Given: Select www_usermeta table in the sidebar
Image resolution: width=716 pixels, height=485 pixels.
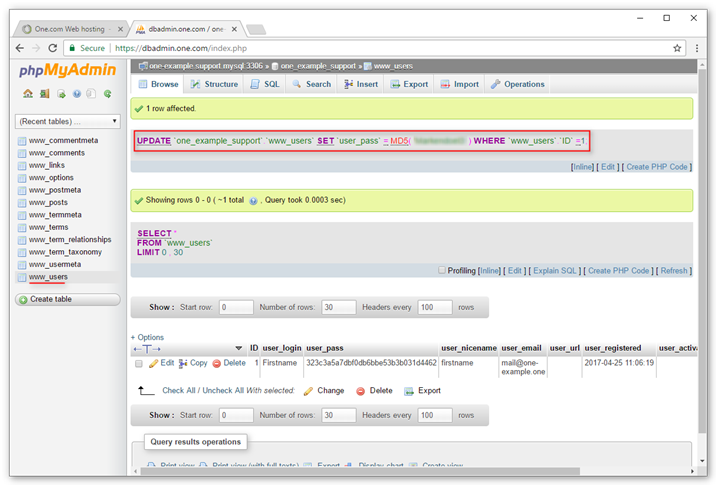Looking at the screenshot, I should [x=55, y=264].
